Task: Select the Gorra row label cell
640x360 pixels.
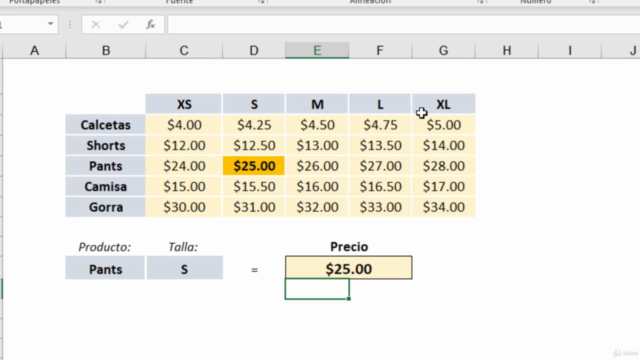Action: pos(105,207)
